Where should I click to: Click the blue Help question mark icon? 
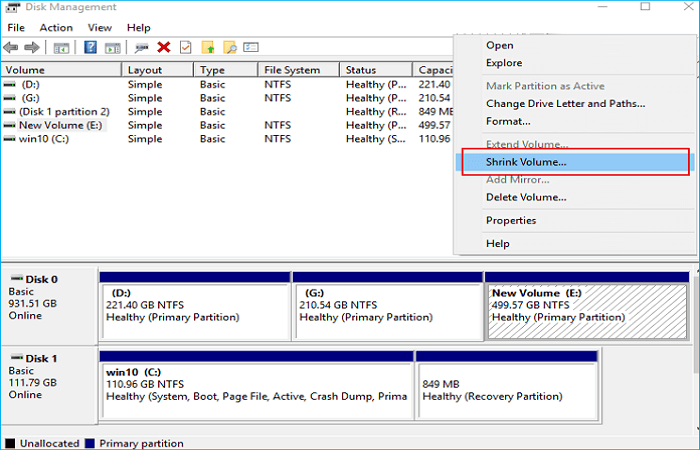tap(90, 47)
